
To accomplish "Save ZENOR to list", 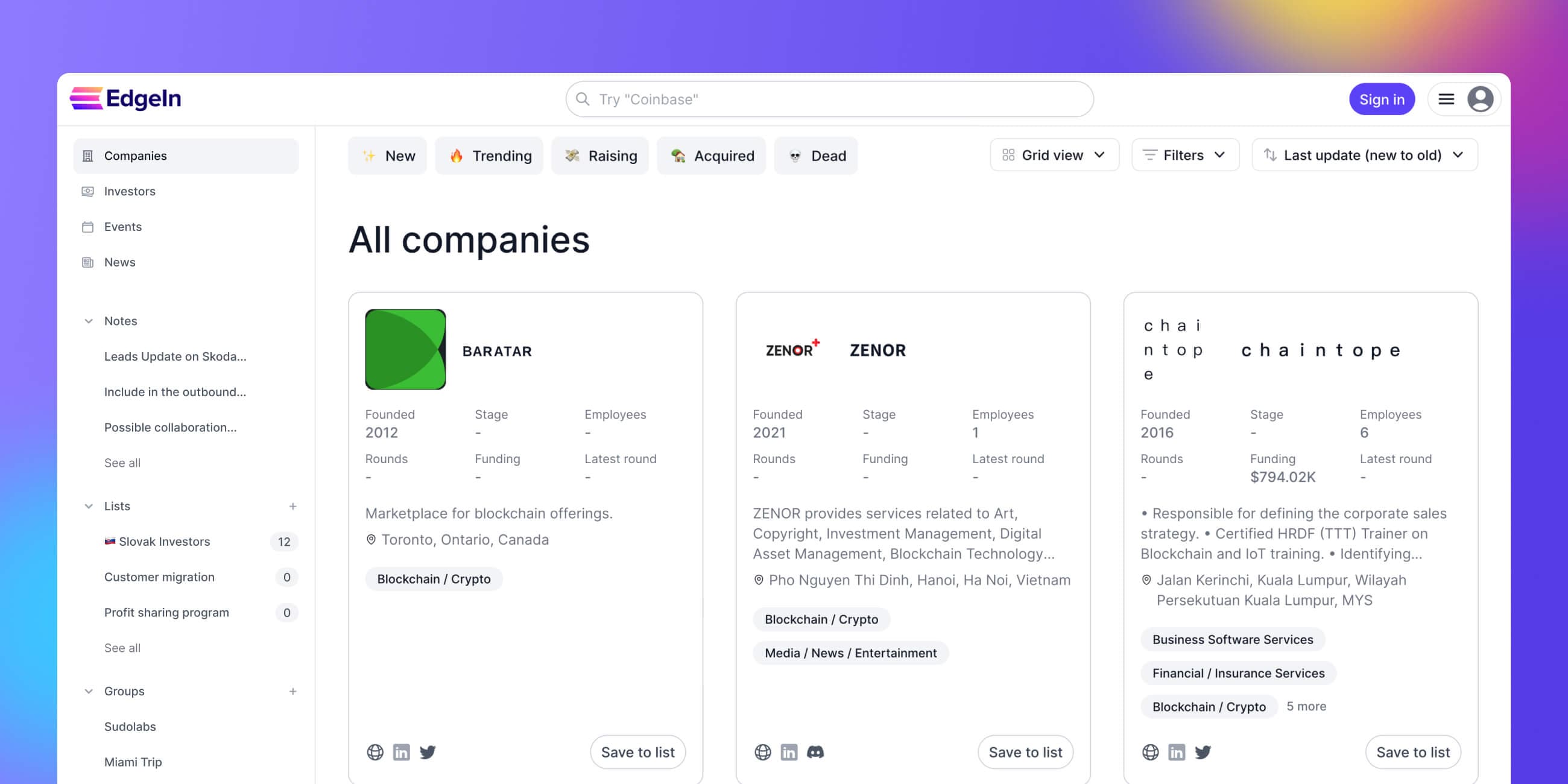I will click(x=1026, y=753).
